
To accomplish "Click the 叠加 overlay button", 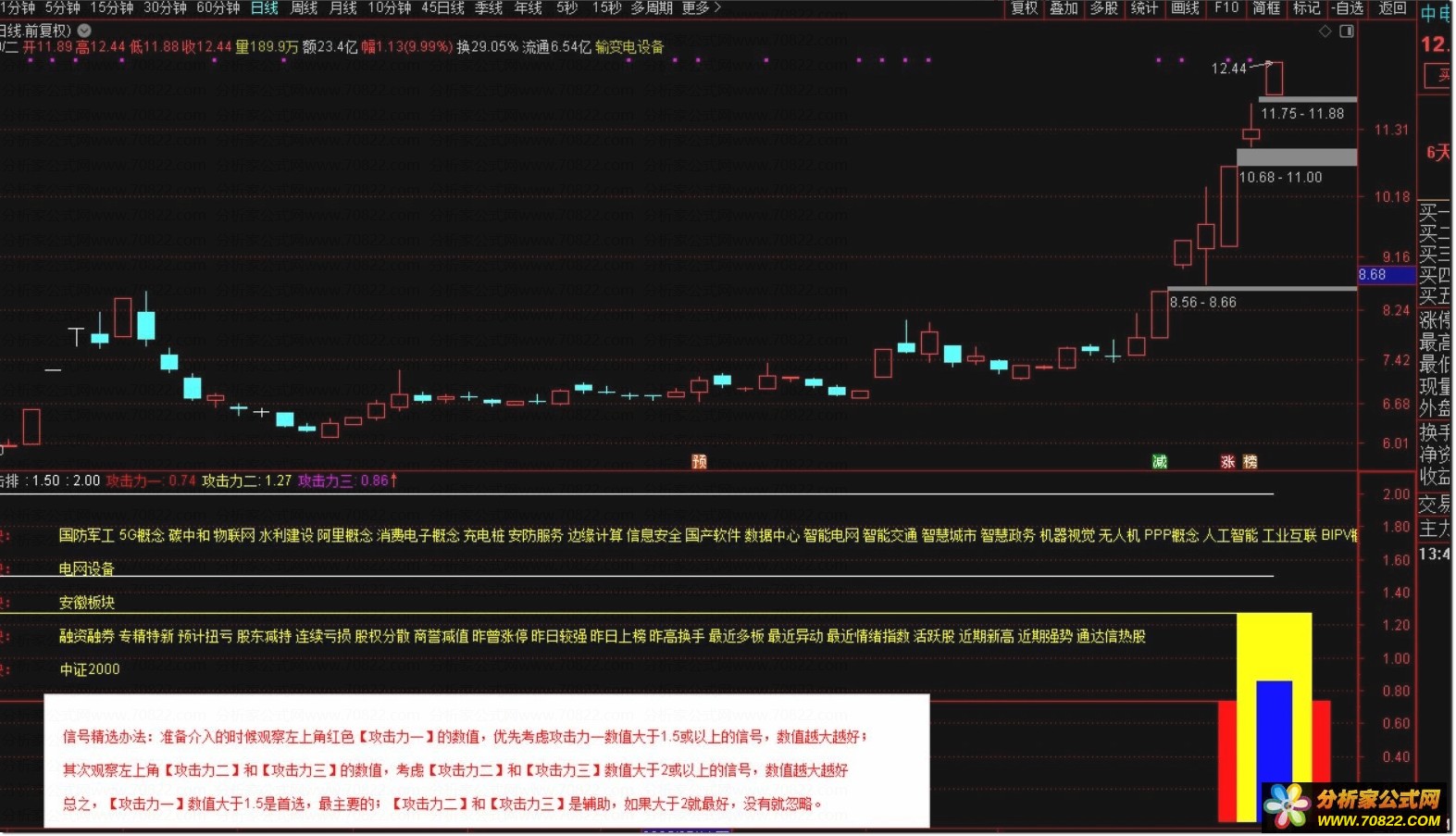I will tap(1064, 8).
